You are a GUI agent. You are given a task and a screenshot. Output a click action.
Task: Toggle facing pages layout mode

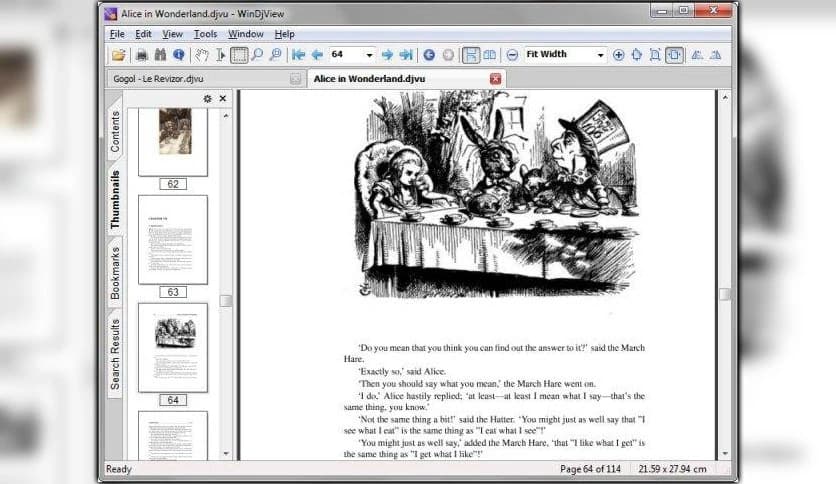pos(489,55)
